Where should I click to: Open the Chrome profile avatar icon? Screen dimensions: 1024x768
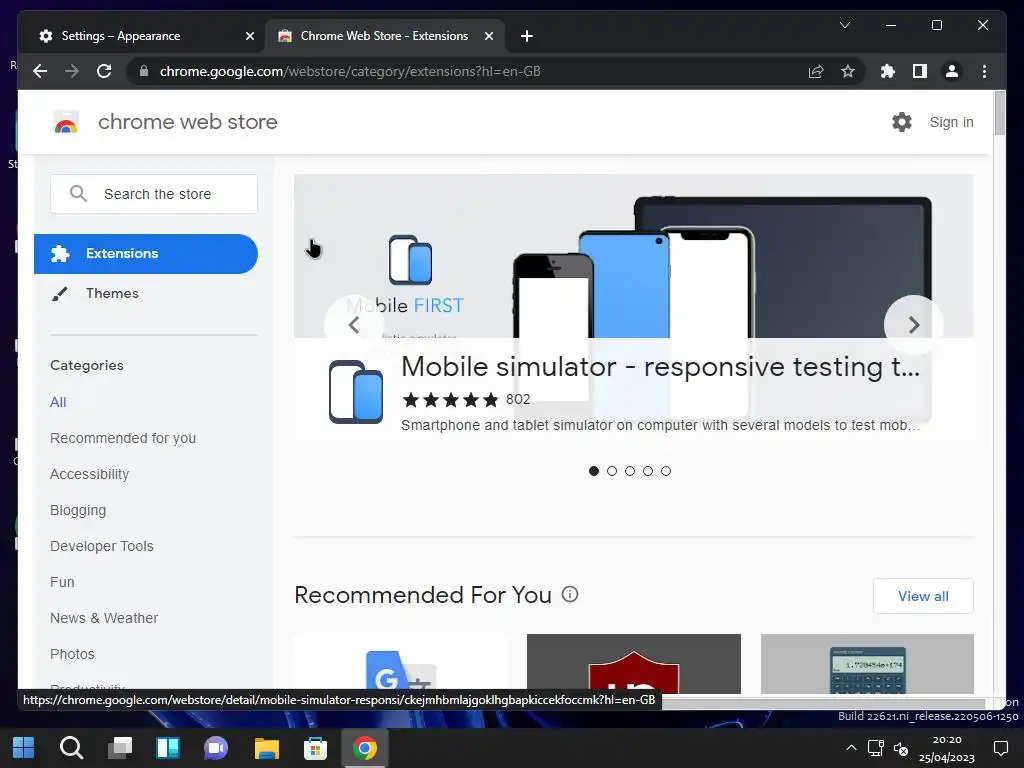(952, 71)
